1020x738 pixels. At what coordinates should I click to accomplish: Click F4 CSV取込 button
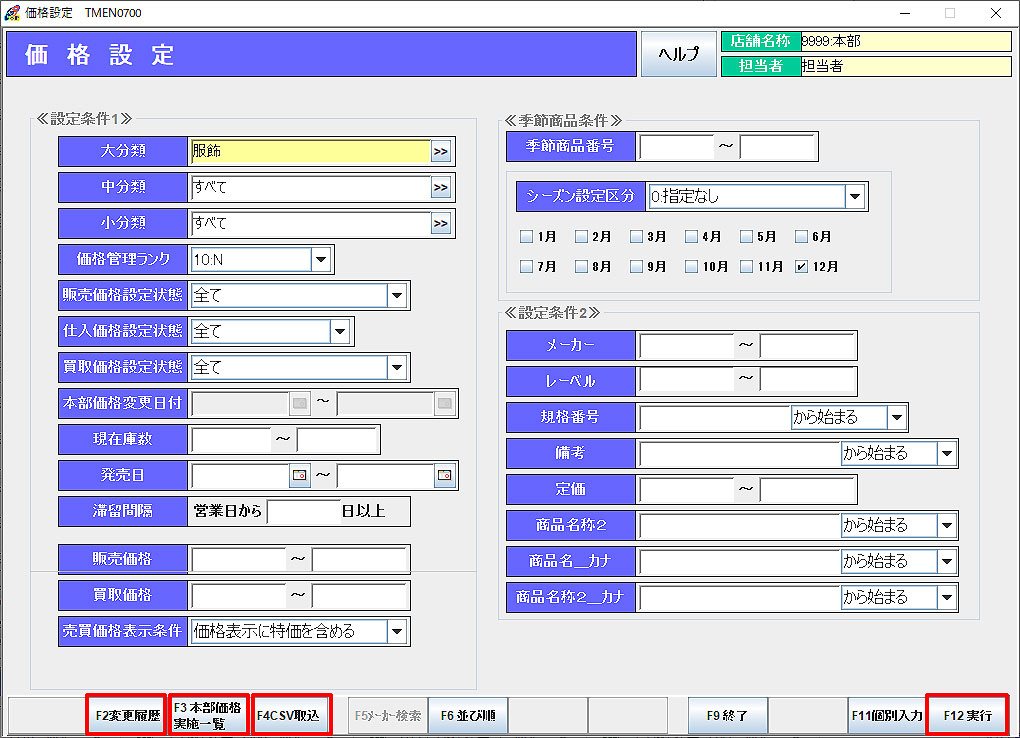290,715
